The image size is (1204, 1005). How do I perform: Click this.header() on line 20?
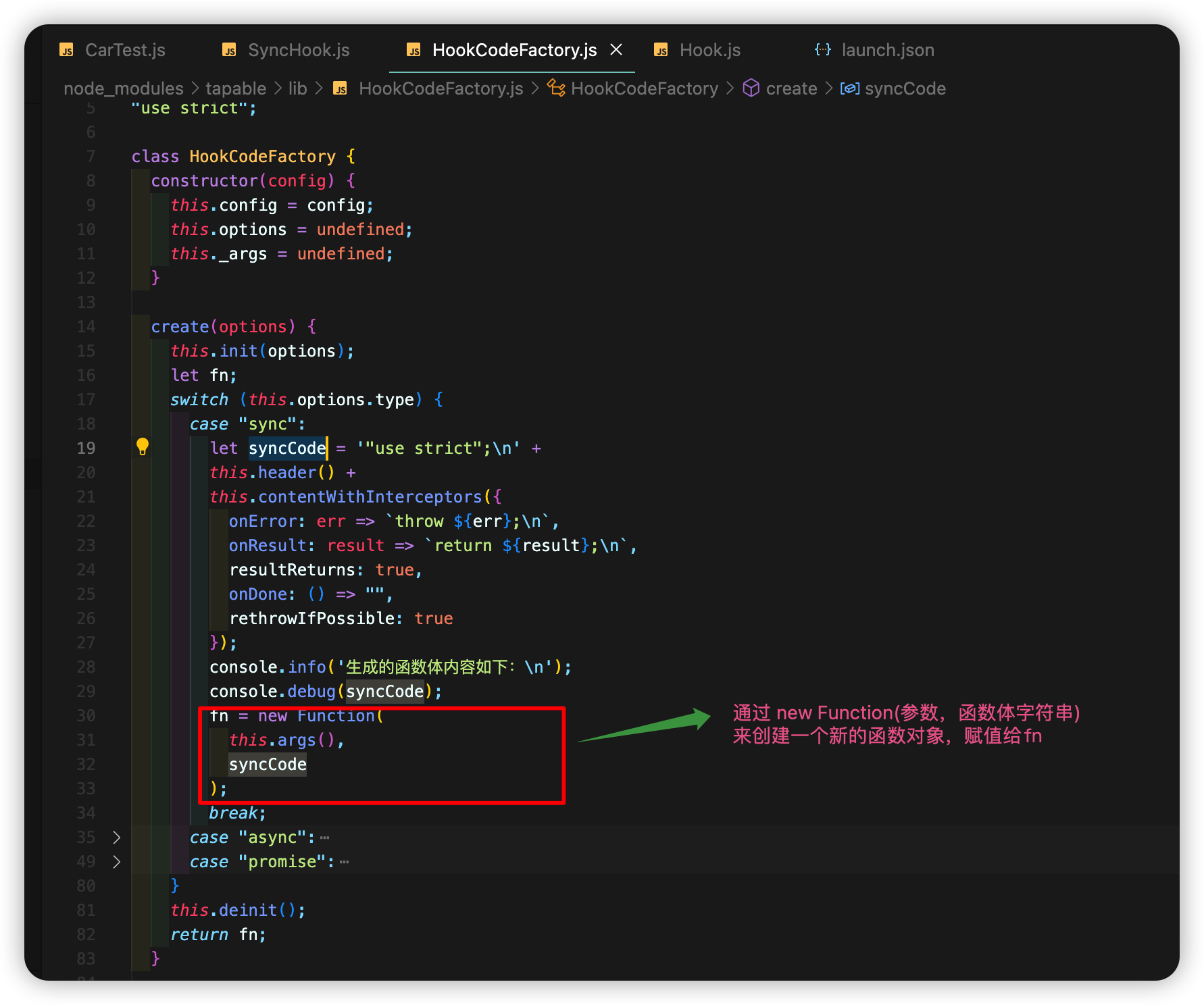pyautogui.click(x=272, y=473)
